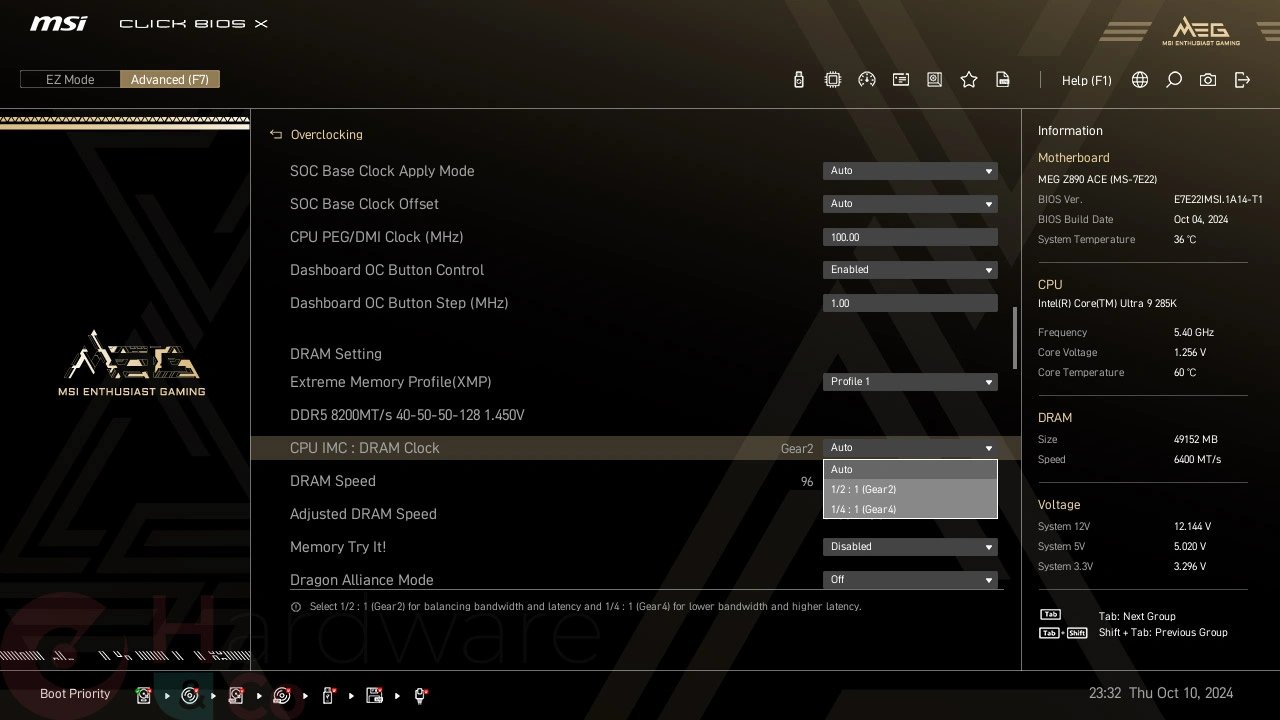1280x720 pixels.
Task: Click DDR5 8200MT/s 40-50-50-128 1.450V text
Action: click(407, 415)
